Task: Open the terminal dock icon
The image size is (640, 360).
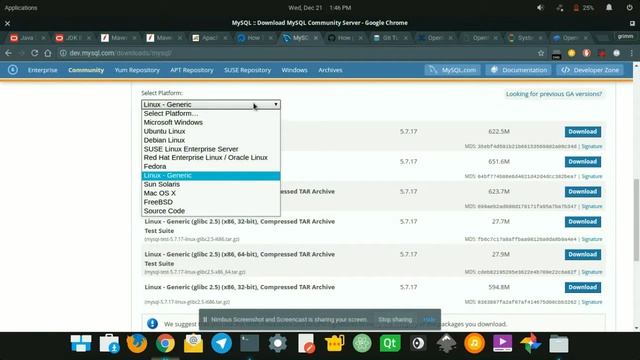Action: pyautogui.click(x=249, y=343)
